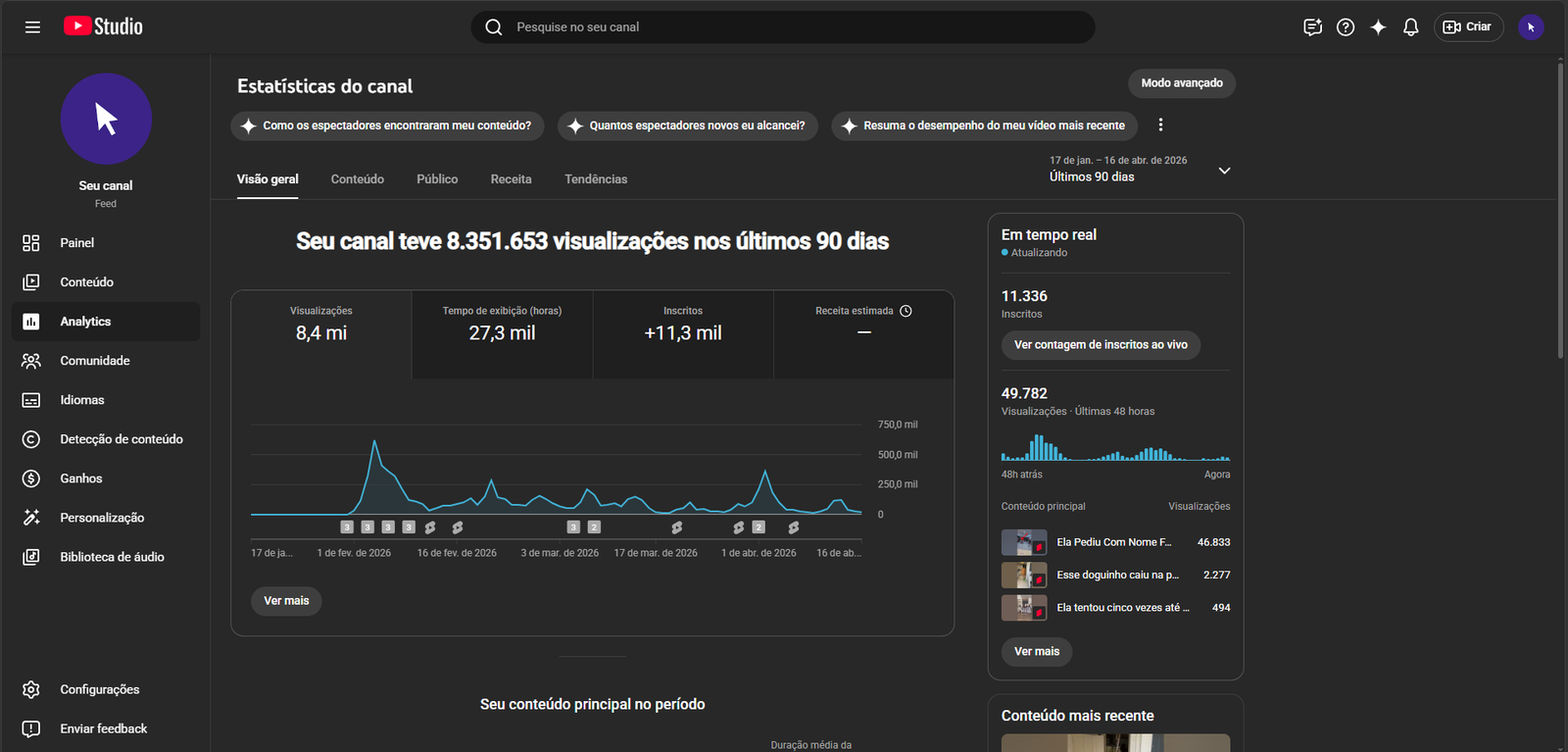The width and height of the screenshot is (1568, 752).
Task: Open the notifications bell
Action: [1410, 27]
